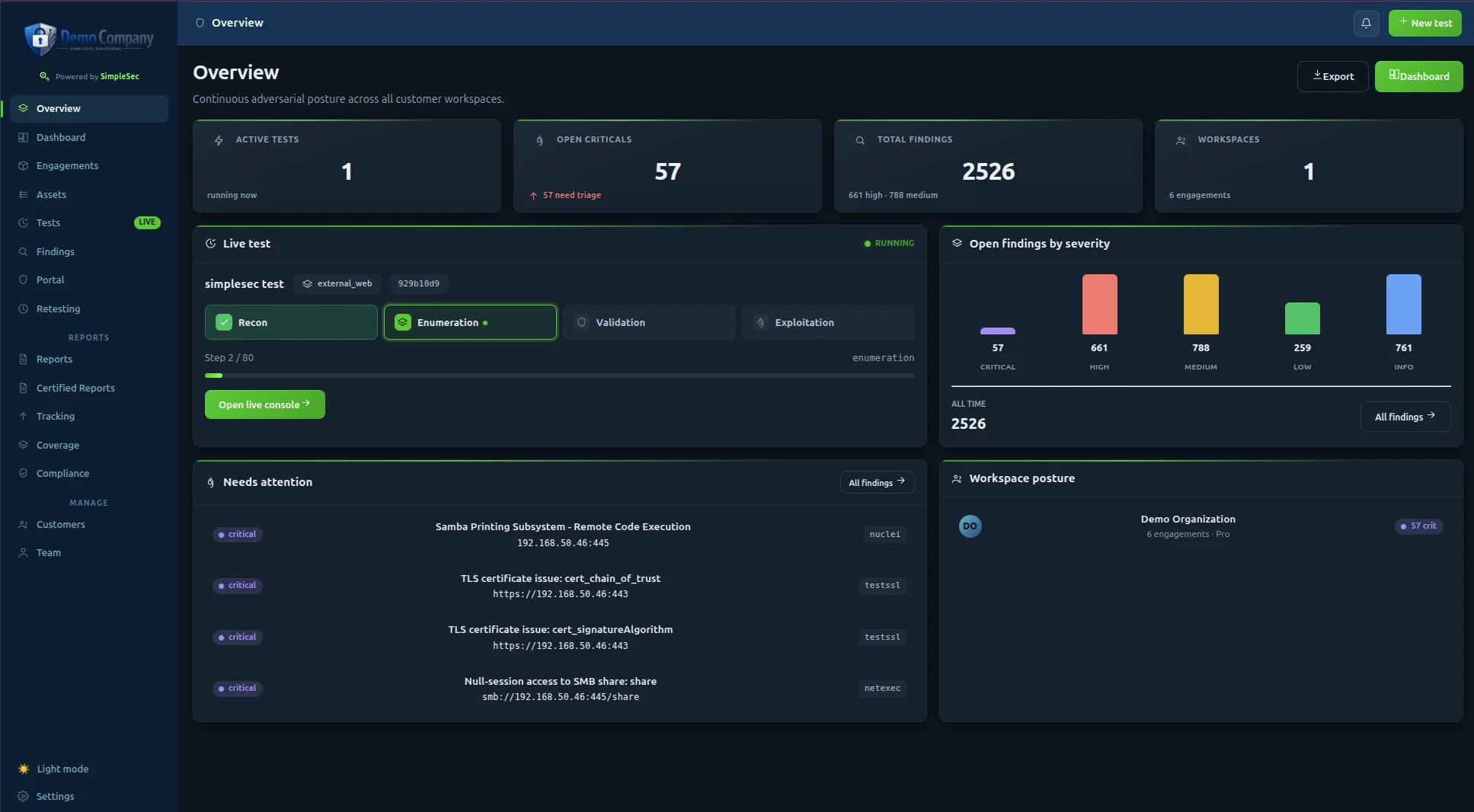Click the Assets sidebar icon
The width and height of the screenshot is (1474, 812).
[23, 194]
